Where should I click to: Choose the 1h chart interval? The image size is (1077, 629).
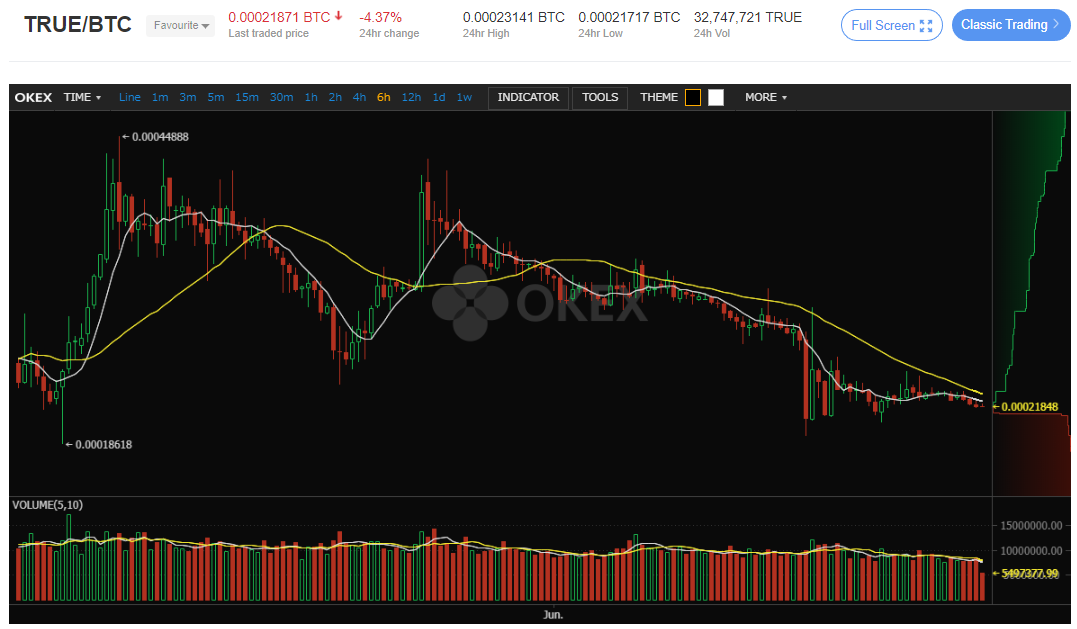(311, 98)
